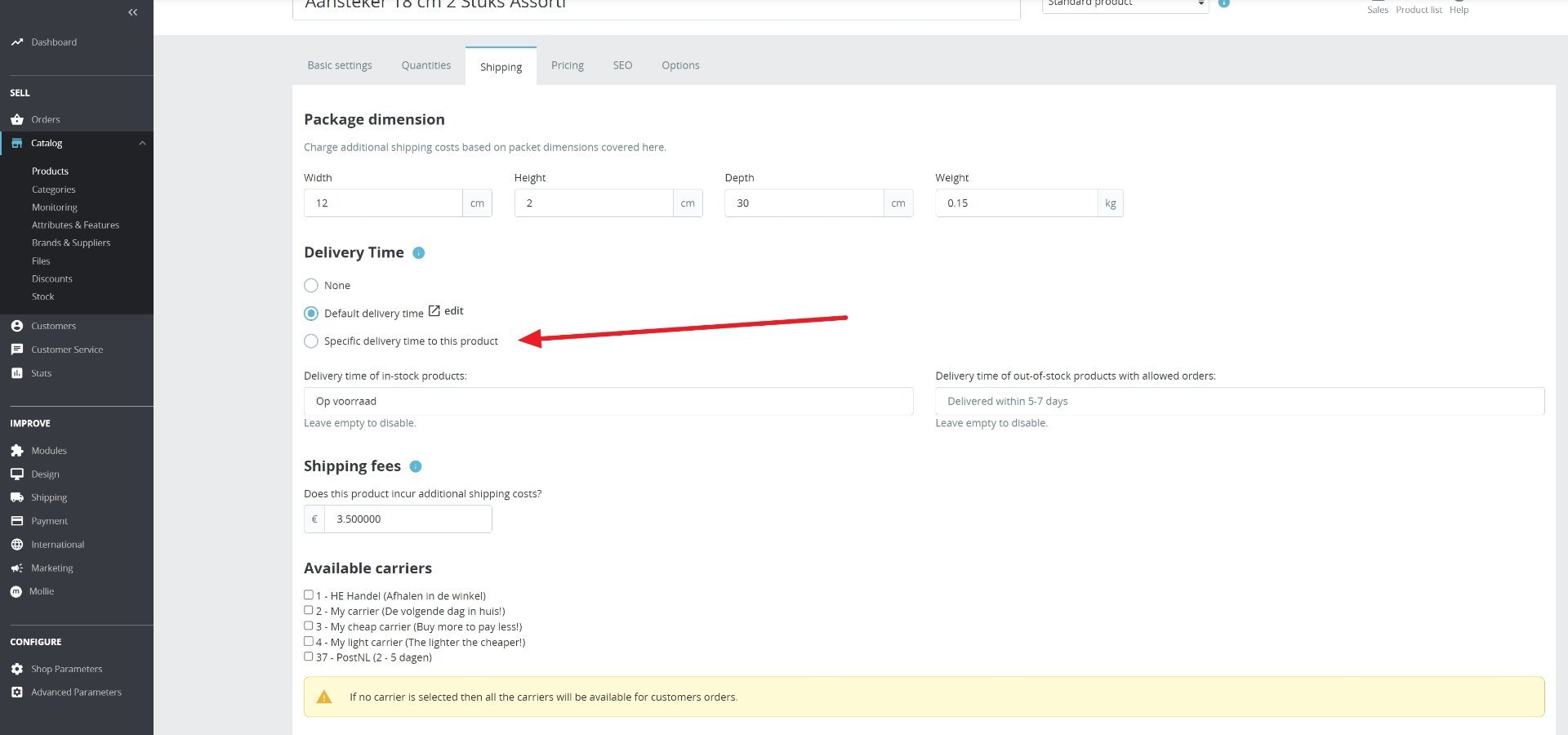Collapse the Catalog menu chevron
The height and width of the screenshot is (735, 1568).
[x=142, y=143]
